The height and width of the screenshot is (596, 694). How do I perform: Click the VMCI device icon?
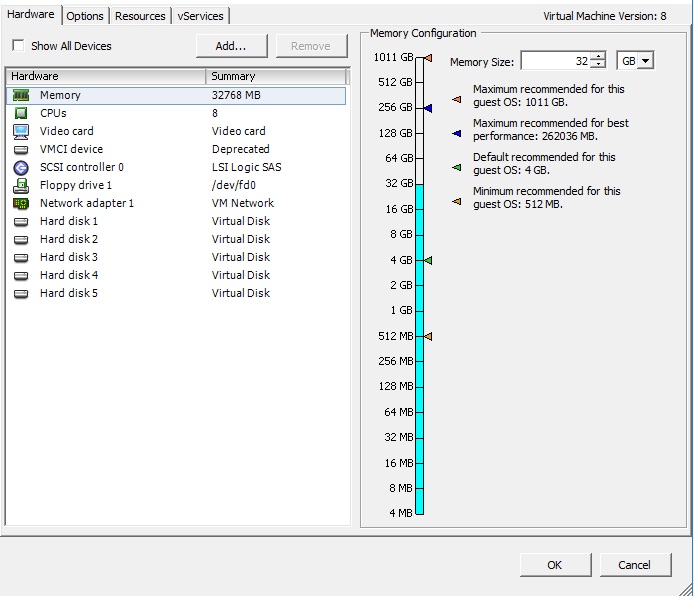(x=21, y=150)
